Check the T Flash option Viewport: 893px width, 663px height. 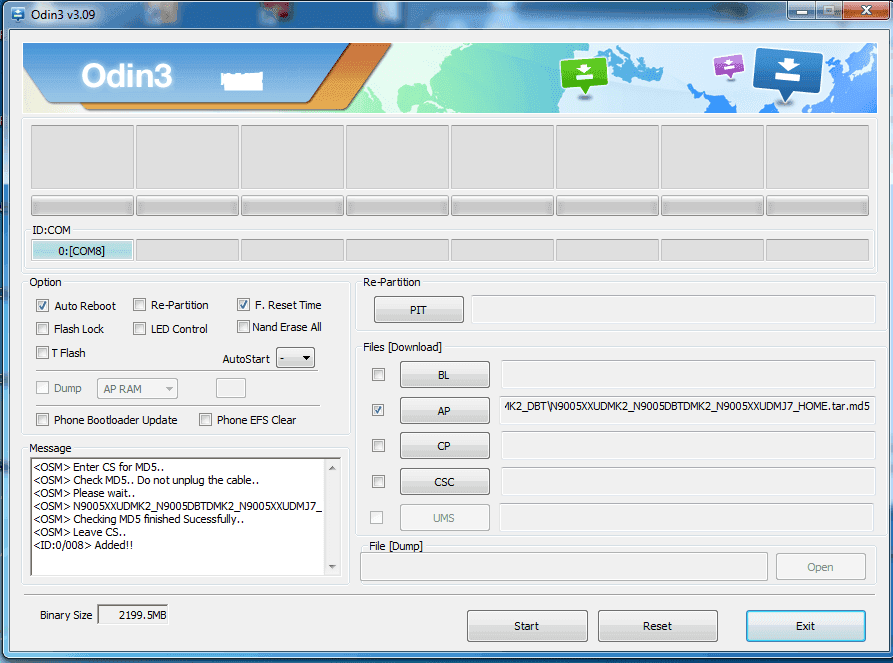pos(42,353)
